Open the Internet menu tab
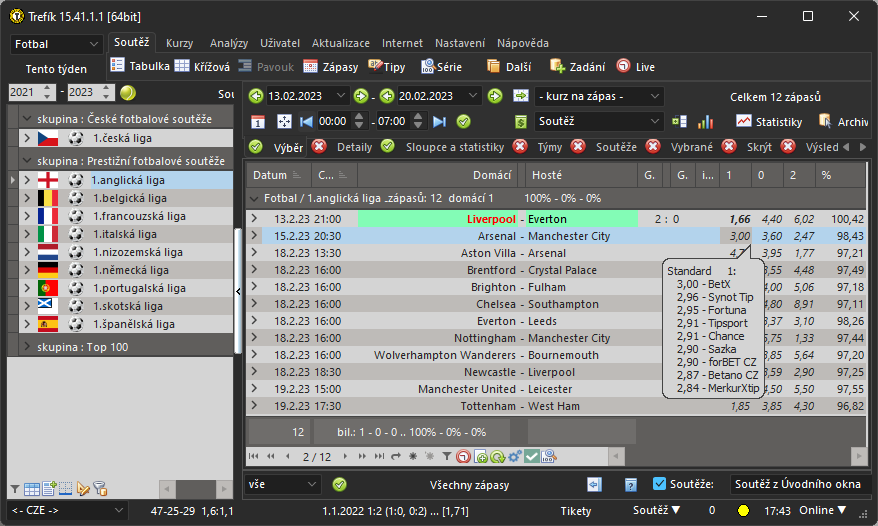This screenshot has width=878, height=526. [x=402, y=43]
